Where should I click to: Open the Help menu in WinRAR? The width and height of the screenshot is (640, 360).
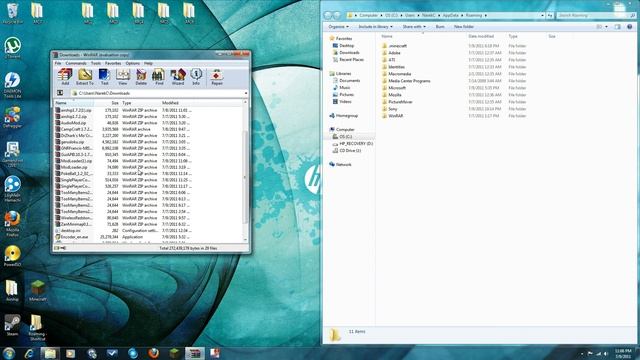(148, 64)
